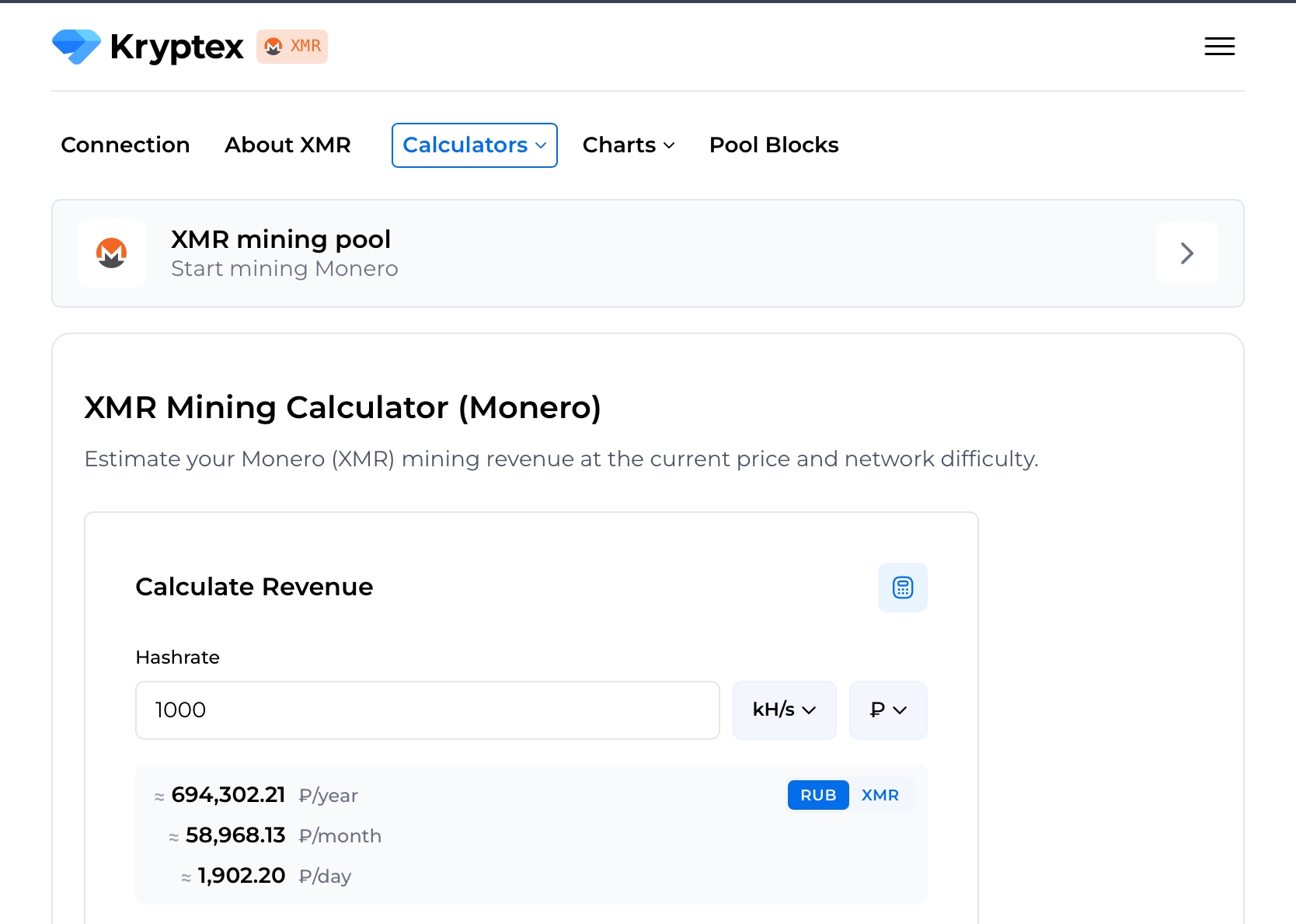This screenshot has height=924, width=1296.
Task: Open the Calculators dropdown
Action: (475, 145)
